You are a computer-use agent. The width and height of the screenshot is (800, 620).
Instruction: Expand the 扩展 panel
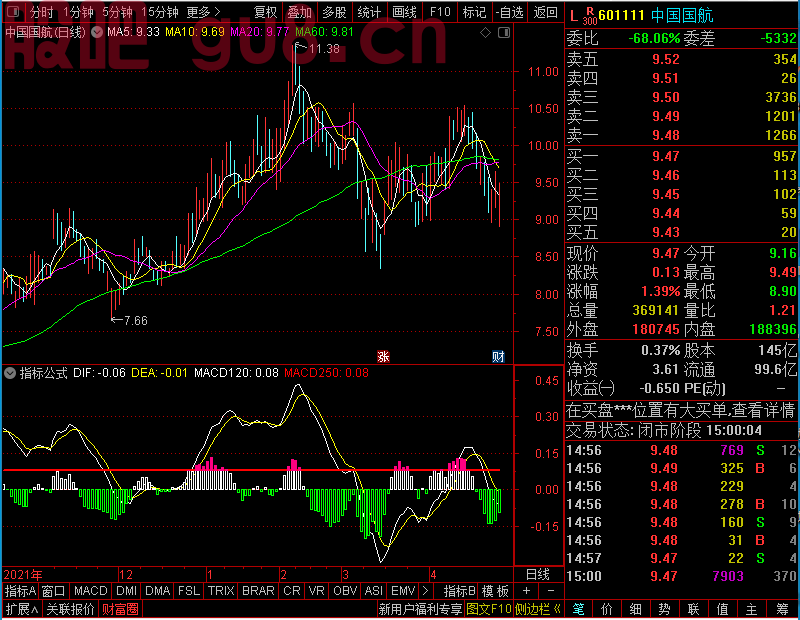point(22,609)
